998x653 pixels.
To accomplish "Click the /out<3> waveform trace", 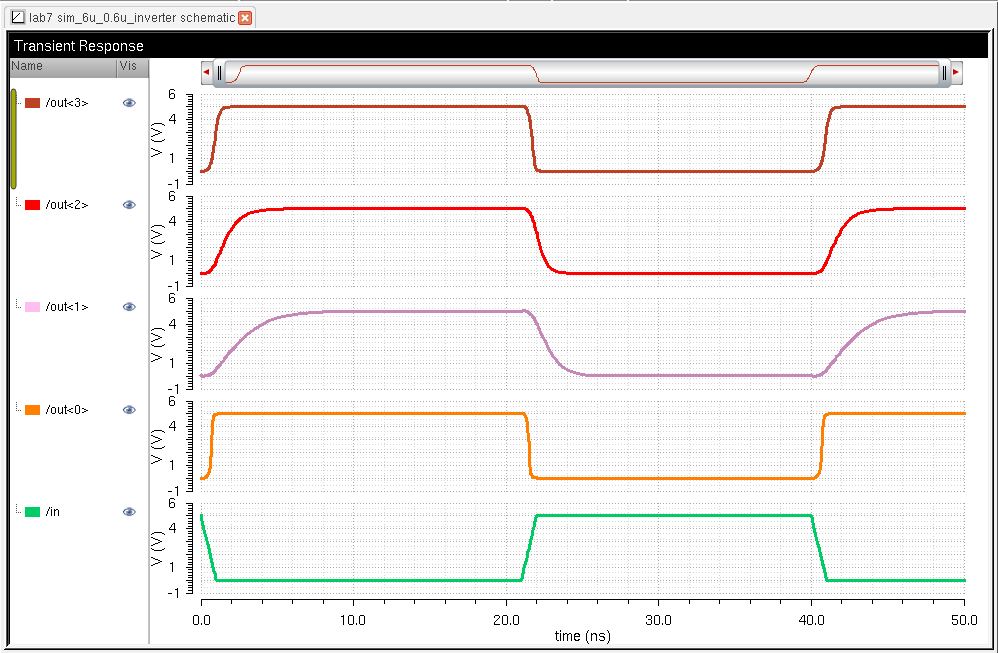I will 382,106.
